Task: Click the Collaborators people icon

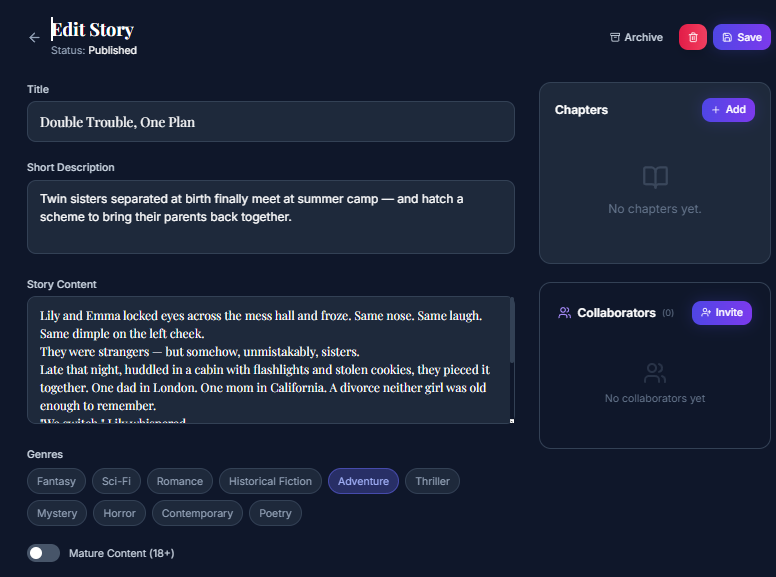Action: click(564, 313)
